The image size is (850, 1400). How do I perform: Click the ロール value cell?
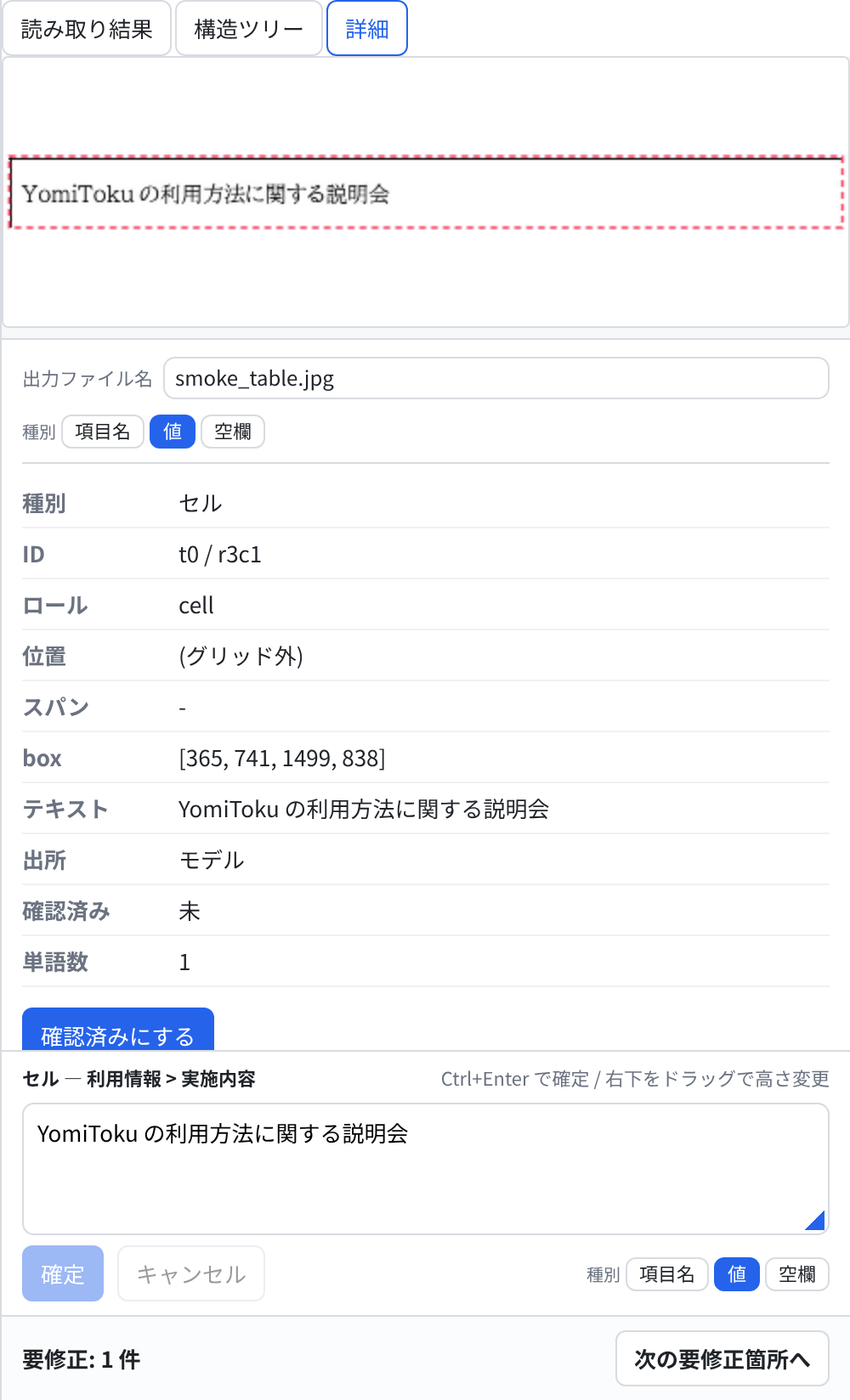coord(196,606)
